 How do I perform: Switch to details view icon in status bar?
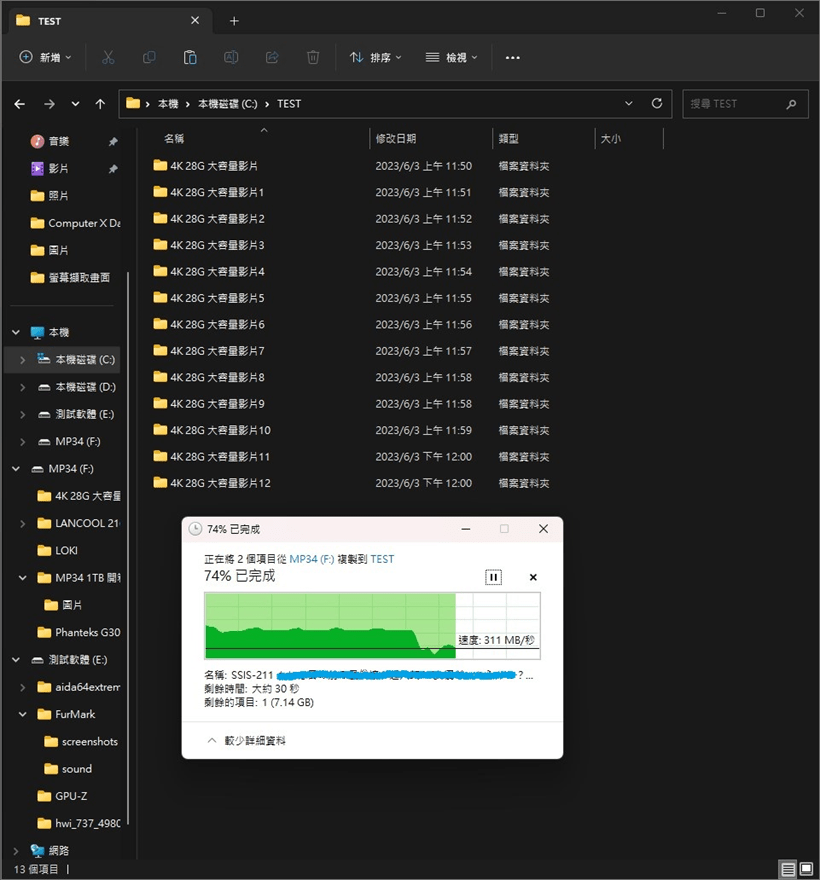click(788, 869)
